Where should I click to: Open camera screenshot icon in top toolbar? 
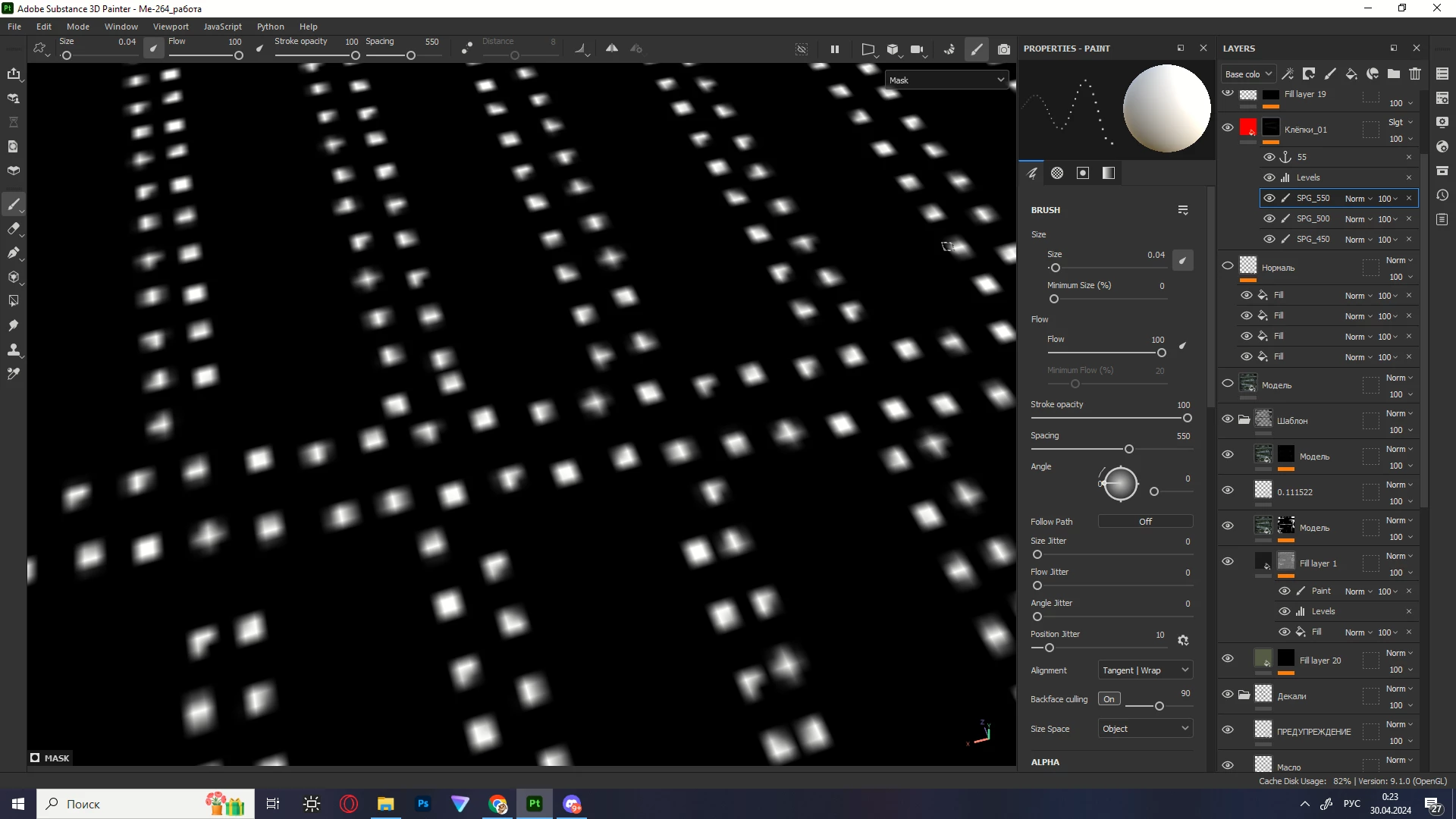(x=1004, y=49)
